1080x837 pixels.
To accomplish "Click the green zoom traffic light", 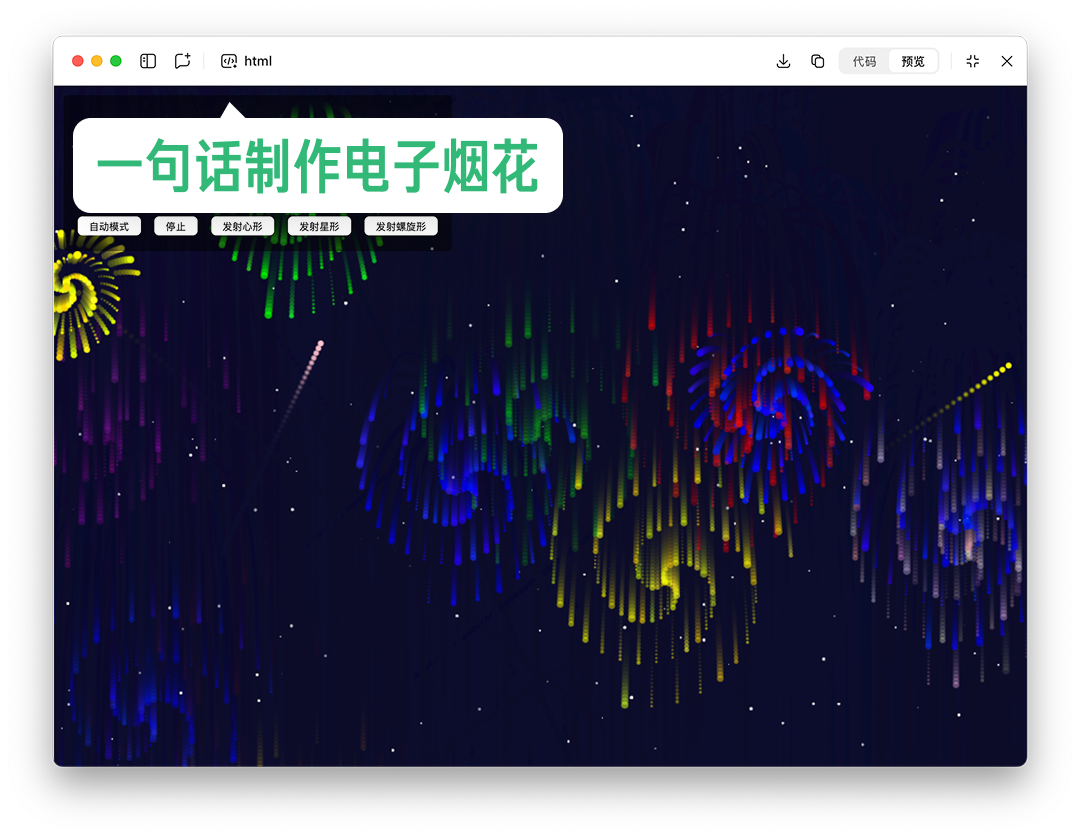I will [x=115, y=61].
